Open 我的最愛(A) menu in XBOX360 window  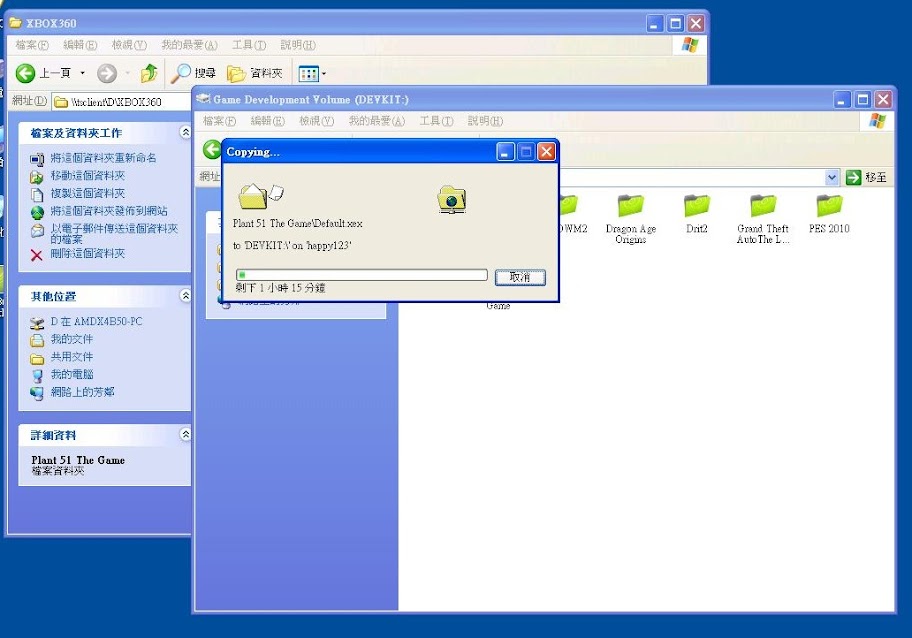click(189, 45)
